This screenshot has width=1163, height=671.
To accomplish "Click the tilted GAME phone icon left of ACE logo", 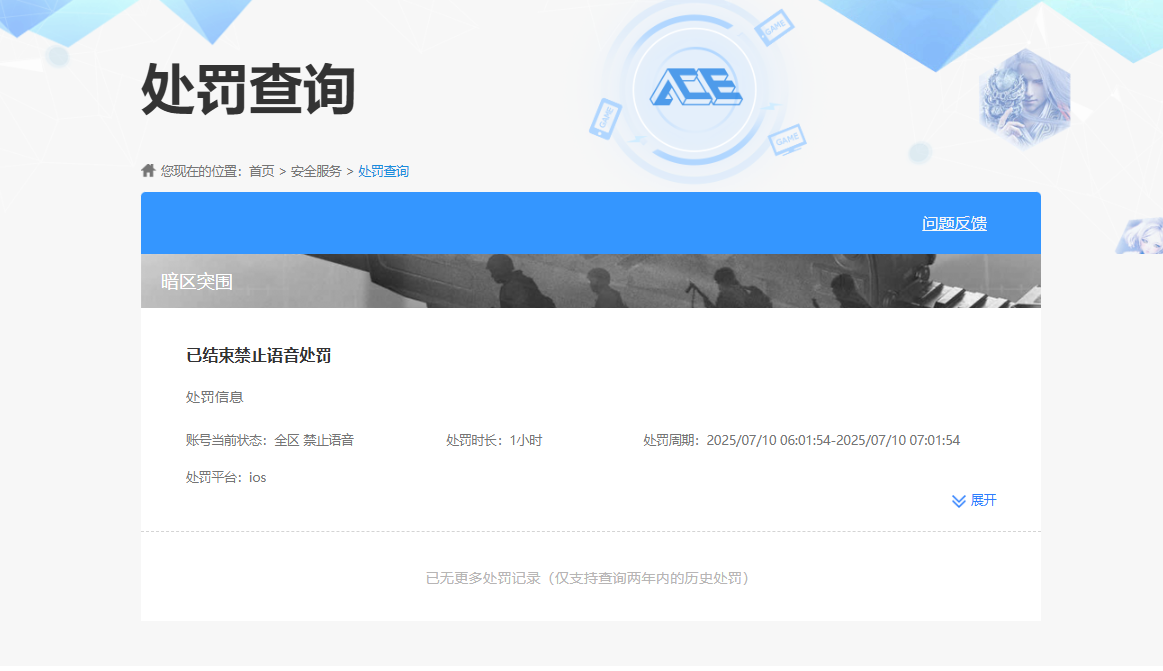I will pyautogui.click(x=606, y=120).
